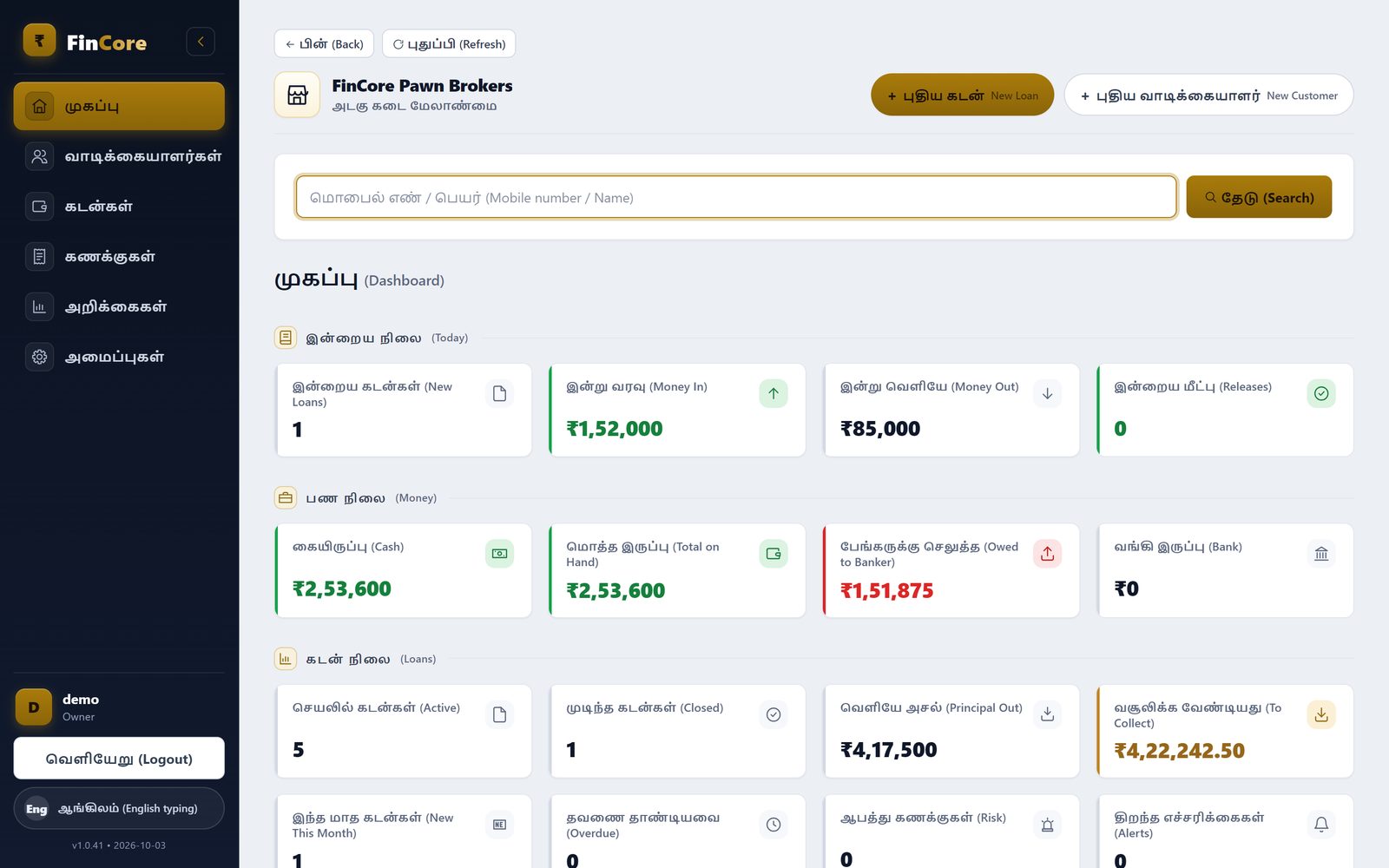Image resolution: width=1389 pixels, height=868 pixels.
Task: Click the Settings gear icon in sidebar
Action: pos(39,357)
